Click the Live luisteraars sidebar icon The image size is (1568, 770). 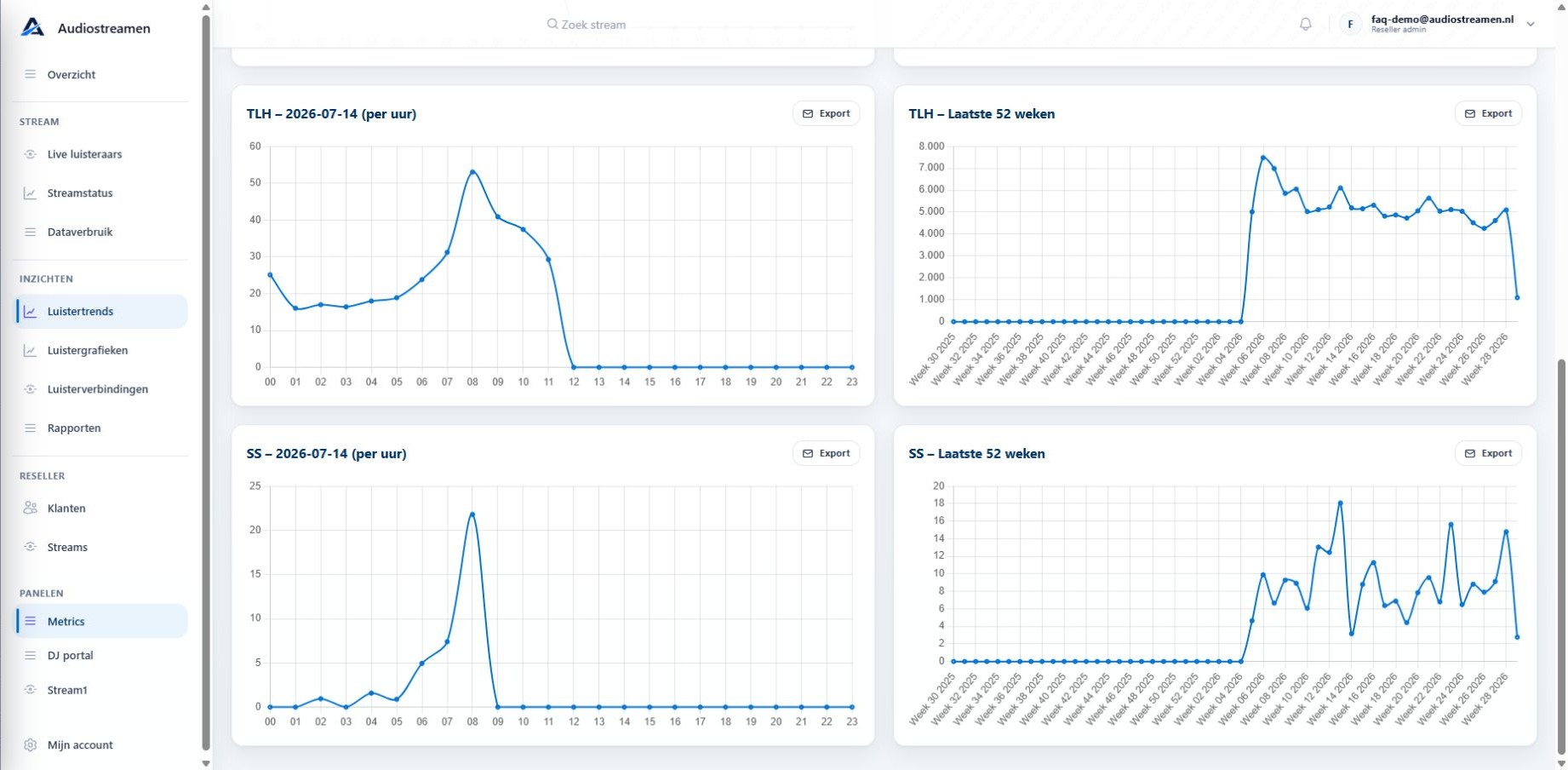(30, 154)
